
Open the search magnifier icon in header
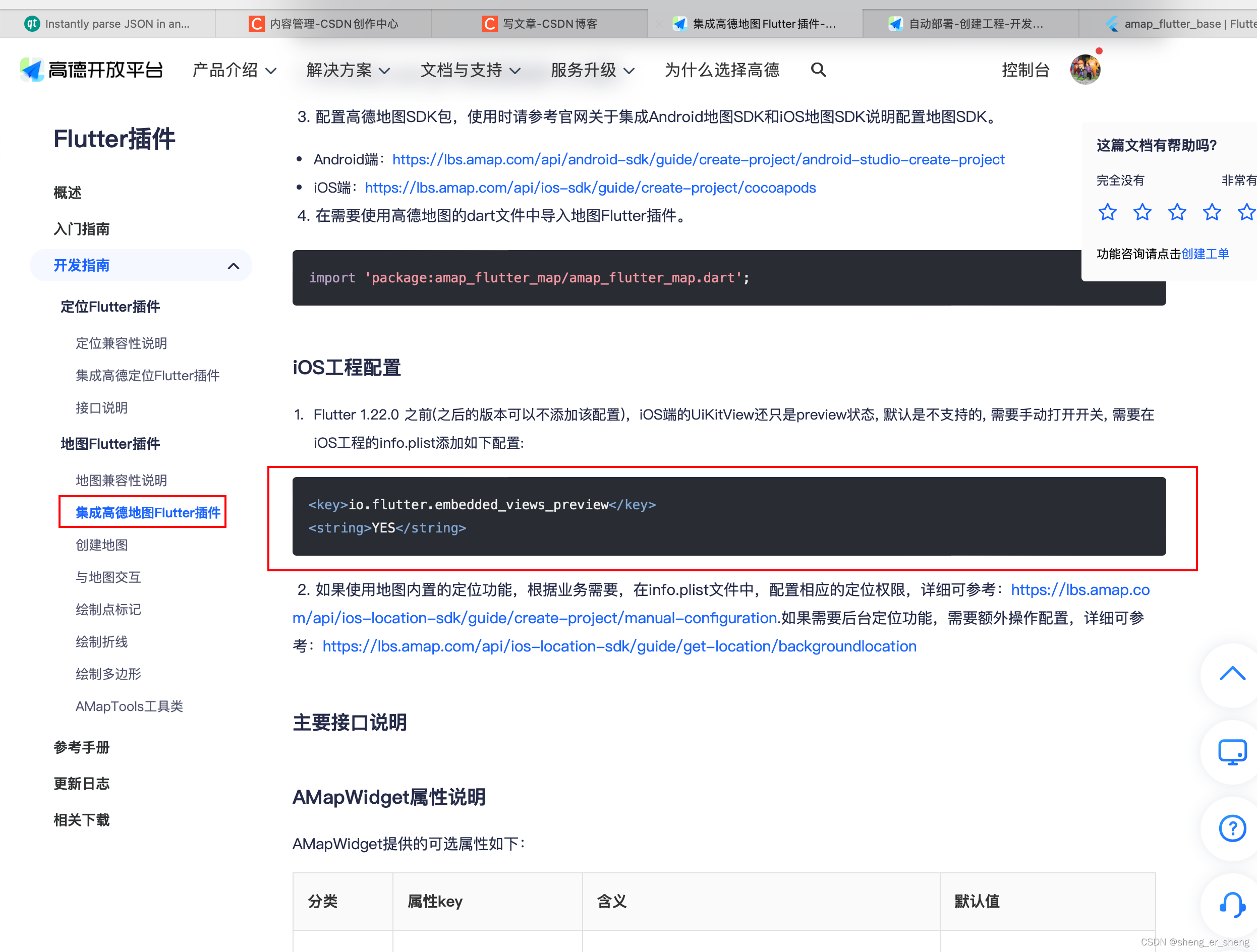pyautogui.click(x=818, y=70)
